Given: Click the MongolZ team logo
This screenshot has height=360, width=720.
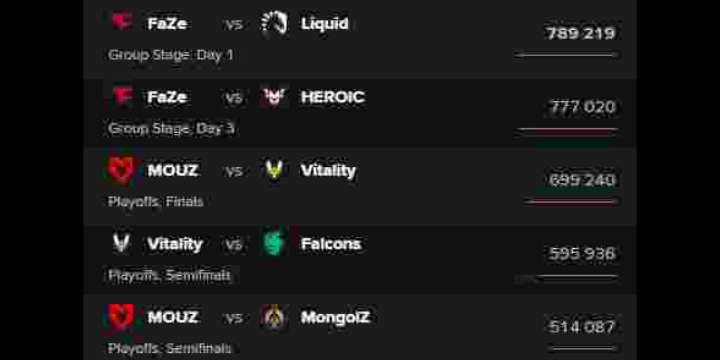Looking at the screenshot, I should pos(274,317).
